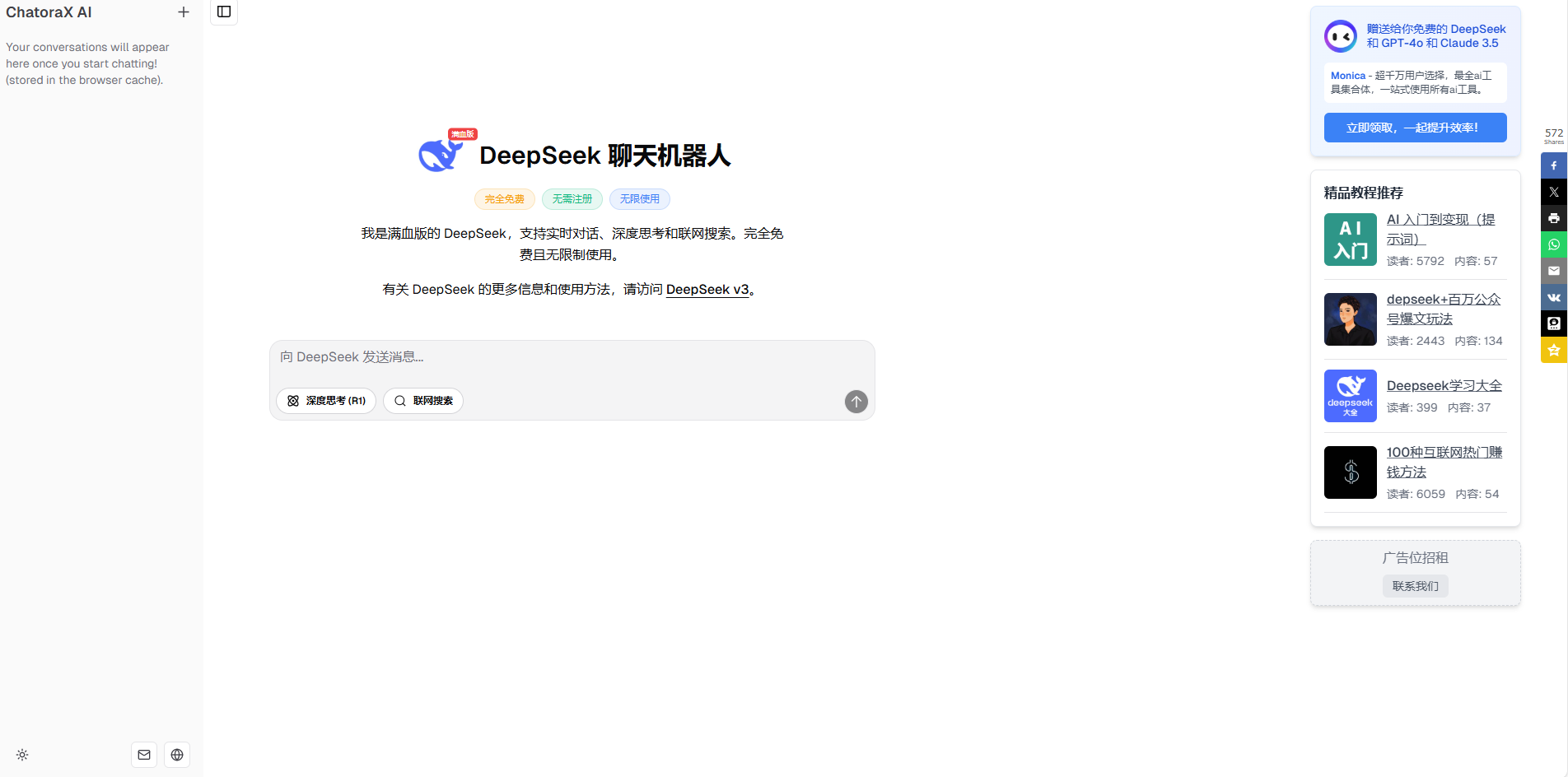Toggle the sidebar panel icon
This screenshot has height=777, width=1568.
[224, 12]
